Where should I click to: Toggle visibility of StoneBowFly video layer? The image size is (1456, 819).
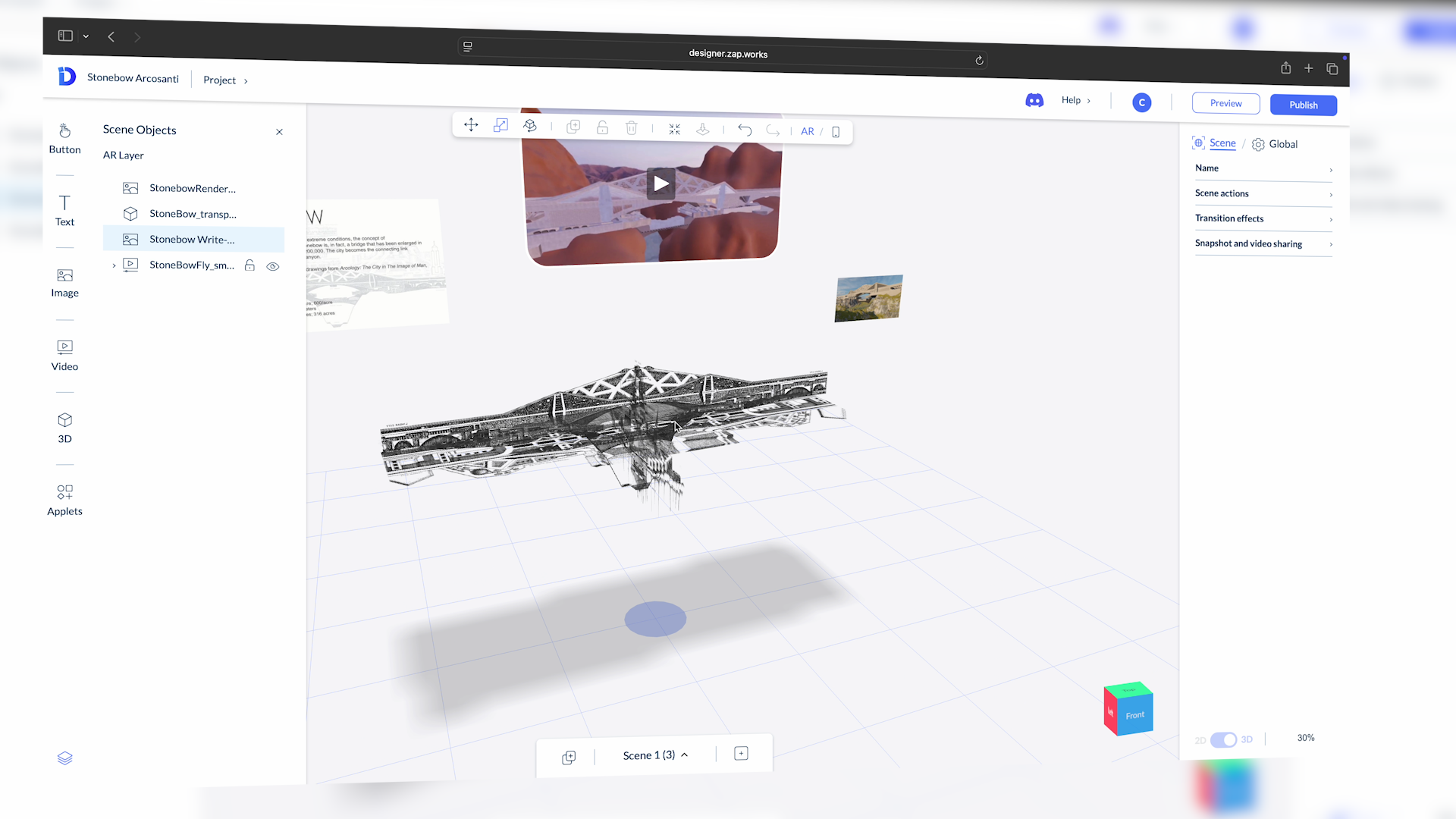(273, 266)
